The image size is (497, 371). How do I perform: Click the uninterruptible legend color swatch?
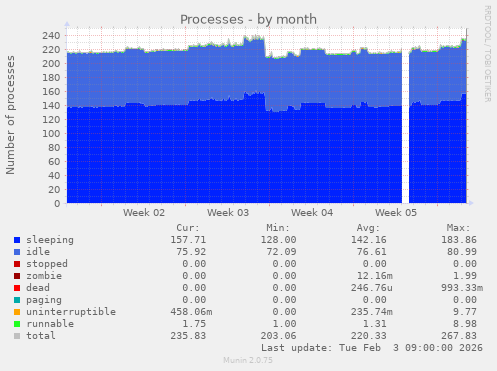pyautogui.click(x=17, y=312)
